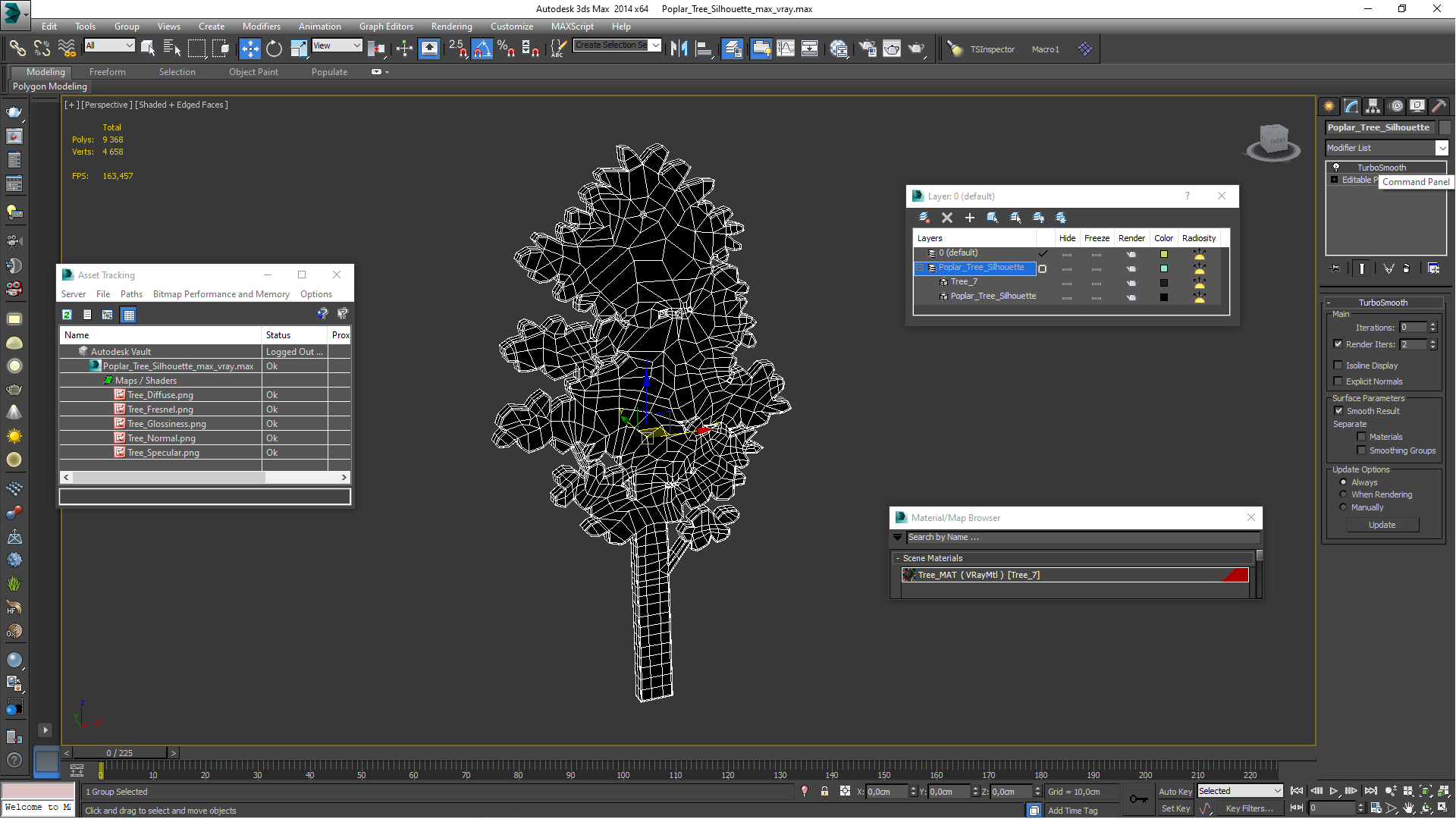Click the Unlink Selection tool

42,49
